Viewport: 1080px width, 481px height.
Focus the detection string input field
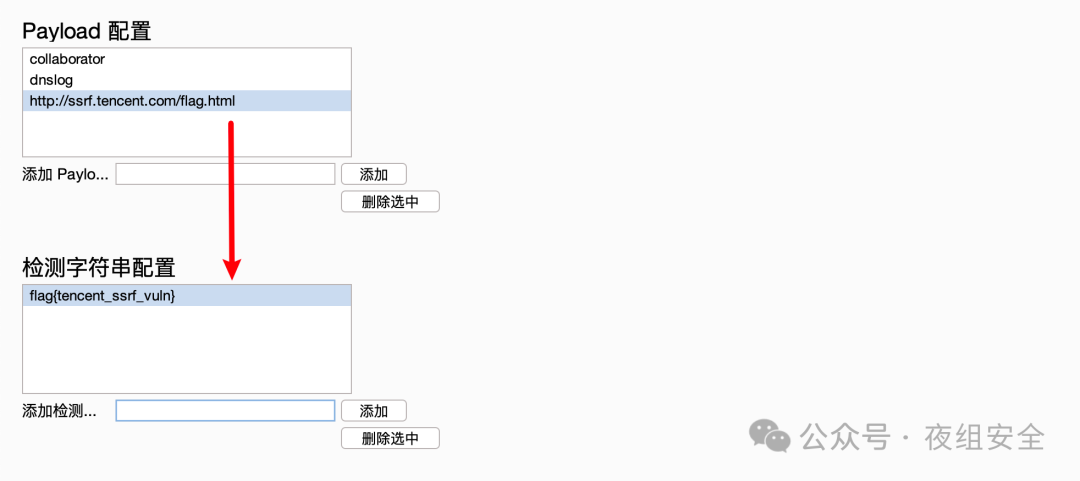pyautogui.click(x=225, y=410)
